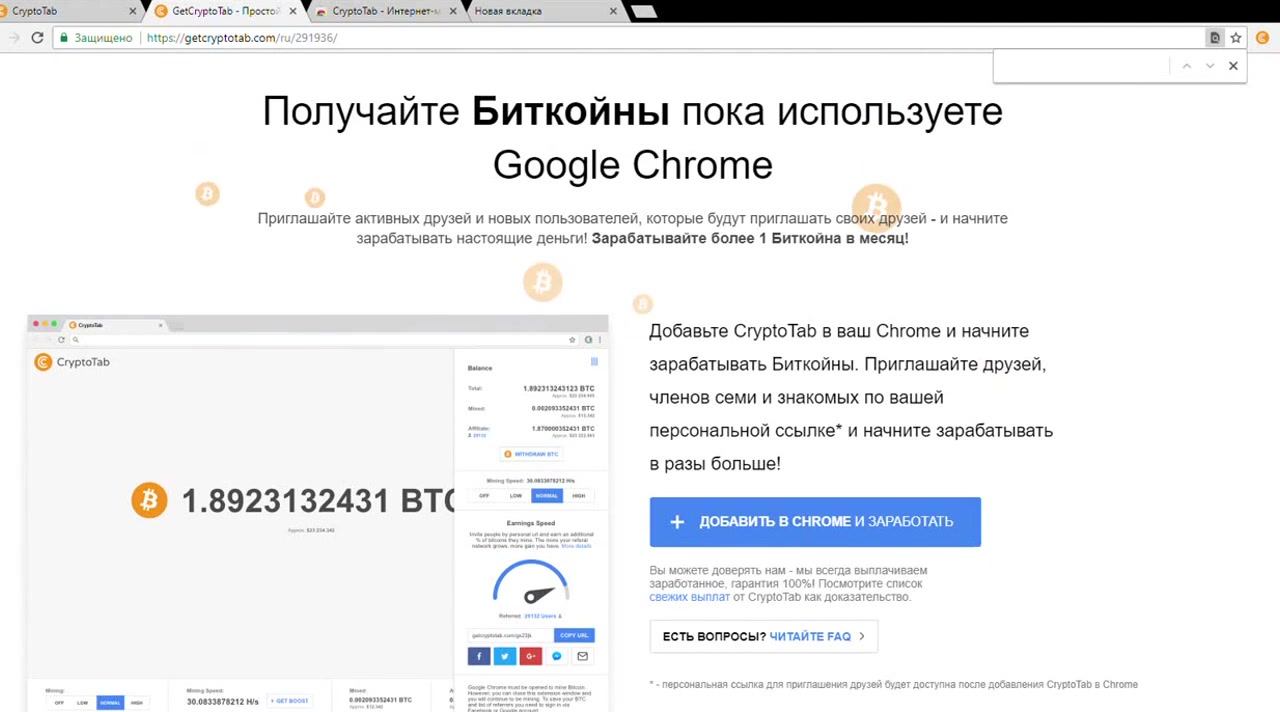1280x712 pixels.
Task: Click the page icon left of bookmark star
Action: [x=1215, y=38]
